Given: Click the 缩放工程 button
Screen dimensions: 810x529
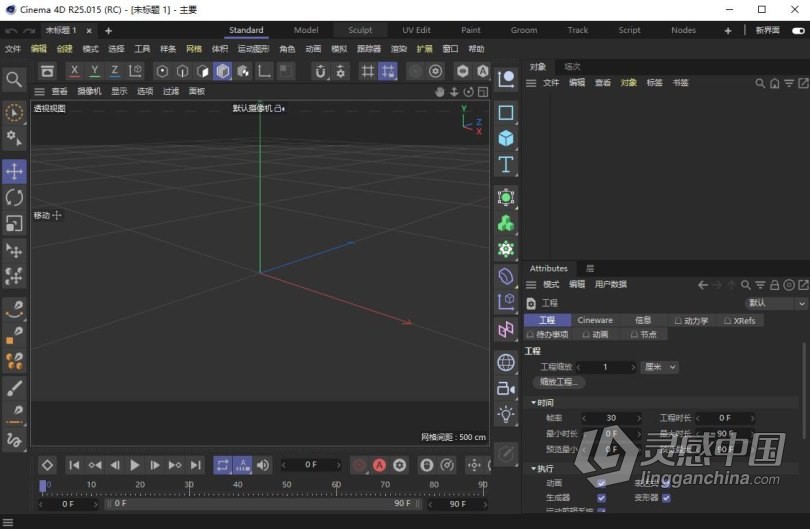Looking at the screenshot, I should tap(558, 382).
